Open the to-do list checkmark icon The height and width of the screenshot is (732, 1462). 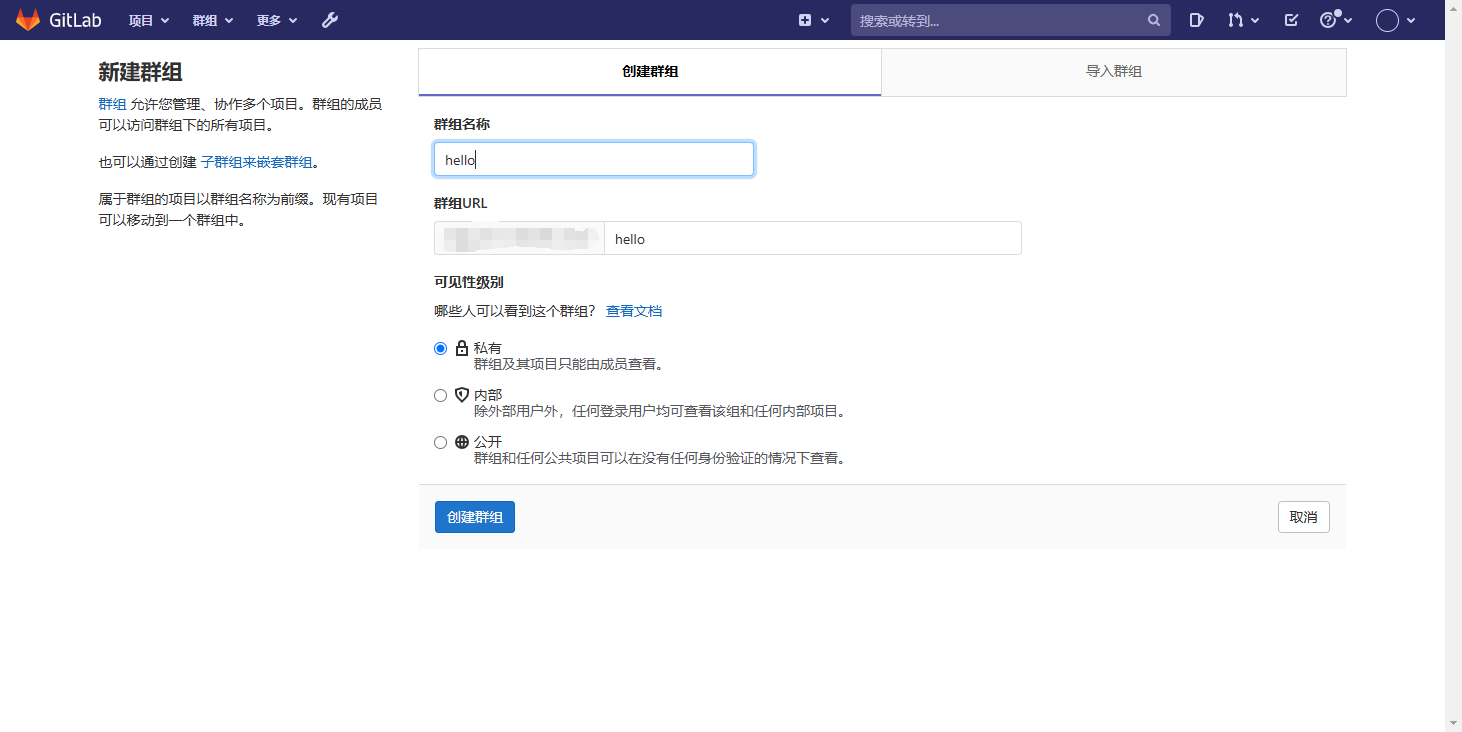click(x=1291, y=20)
